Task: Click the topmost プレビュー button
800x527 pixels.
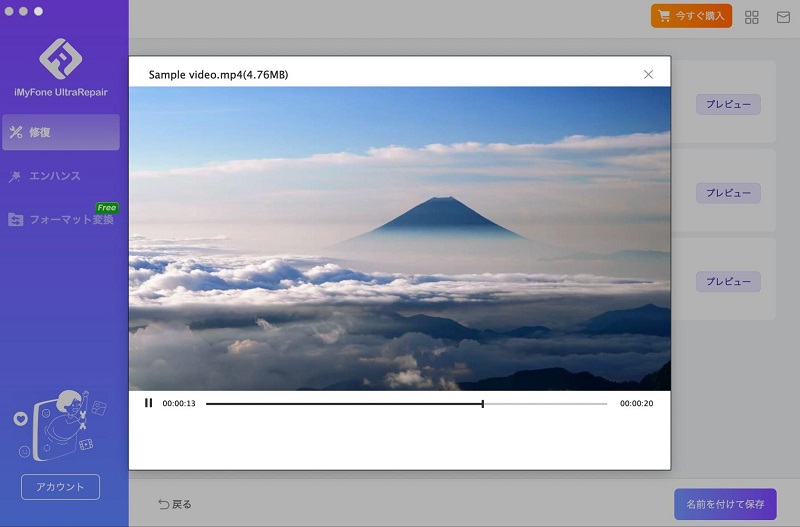Action: (728, 104)
